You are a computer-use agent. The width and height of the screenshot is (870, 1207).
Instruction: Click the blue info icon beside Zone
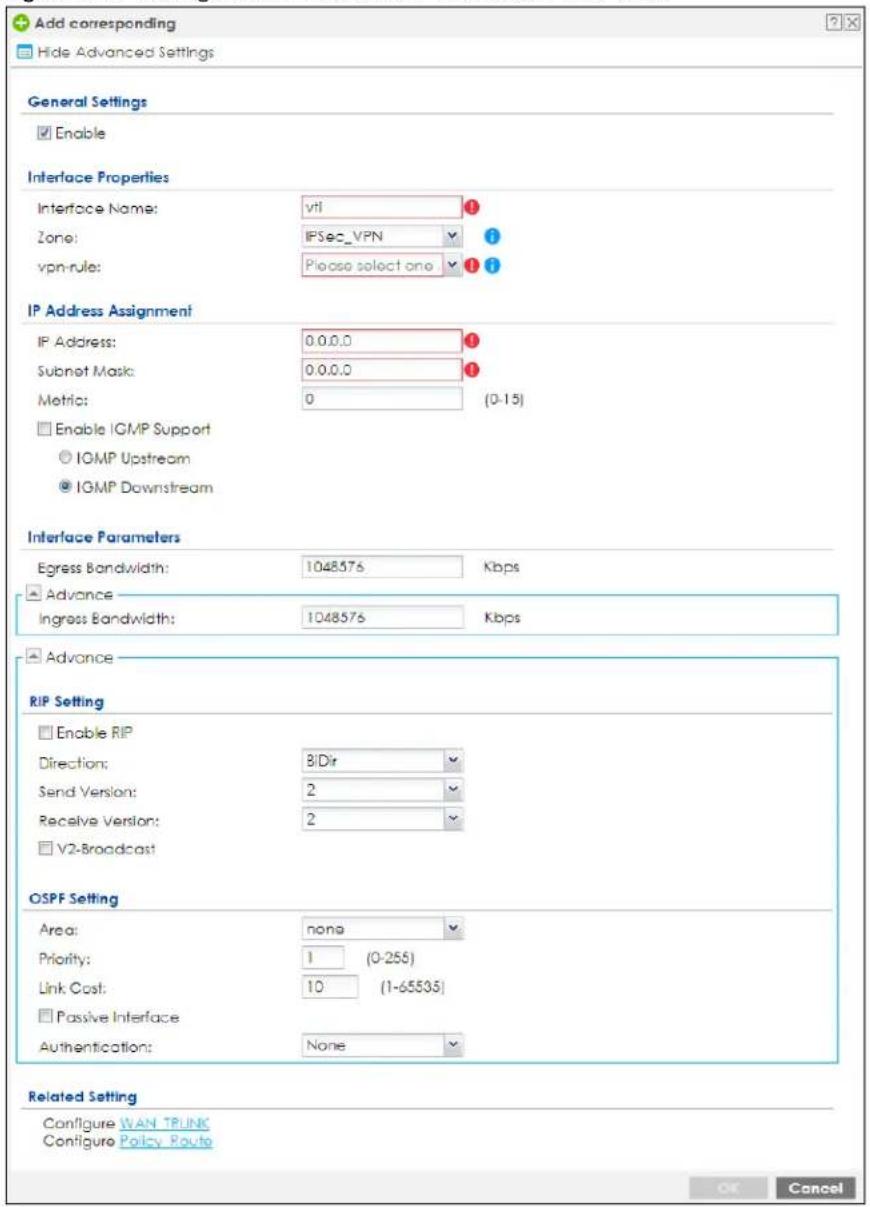pos(491,239)
